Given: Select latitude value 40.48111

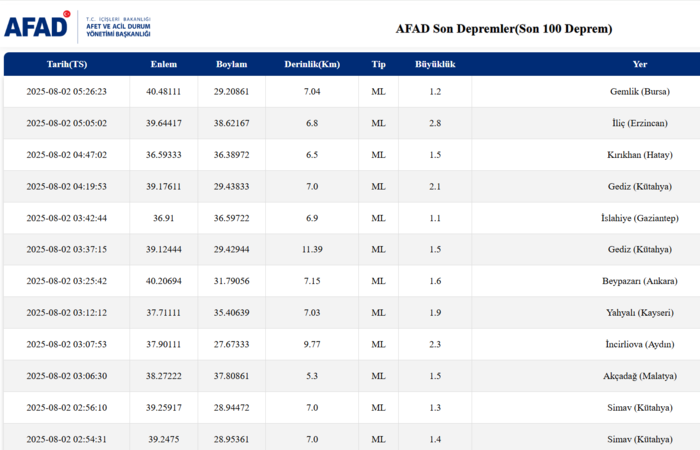Looking at the screenshot, I should coord(164,92).
